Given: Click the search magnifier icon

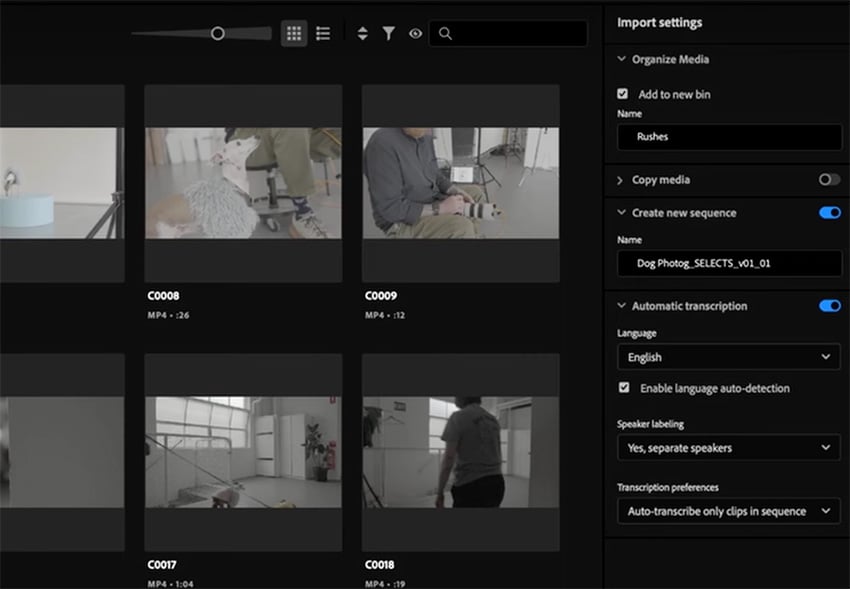Looking at the screenshot, I should point(444,33).
